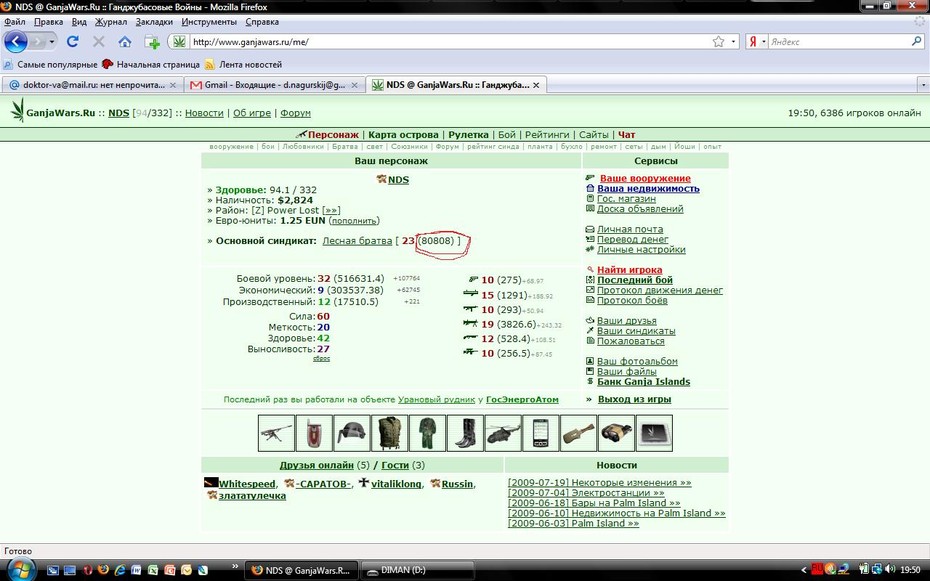Viewport: 930px width, 581px height.
Task: Click the пополнить link beside Евро-юниты
Action: tap(354, 221)
